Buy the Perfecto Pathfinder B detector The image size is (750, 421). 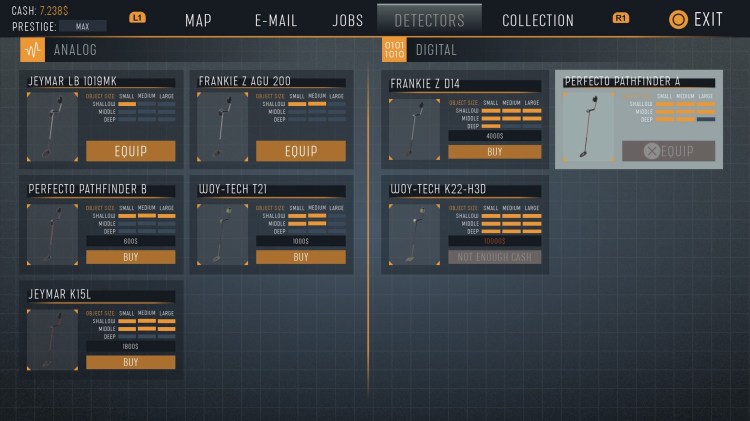(x=130, y=257)
